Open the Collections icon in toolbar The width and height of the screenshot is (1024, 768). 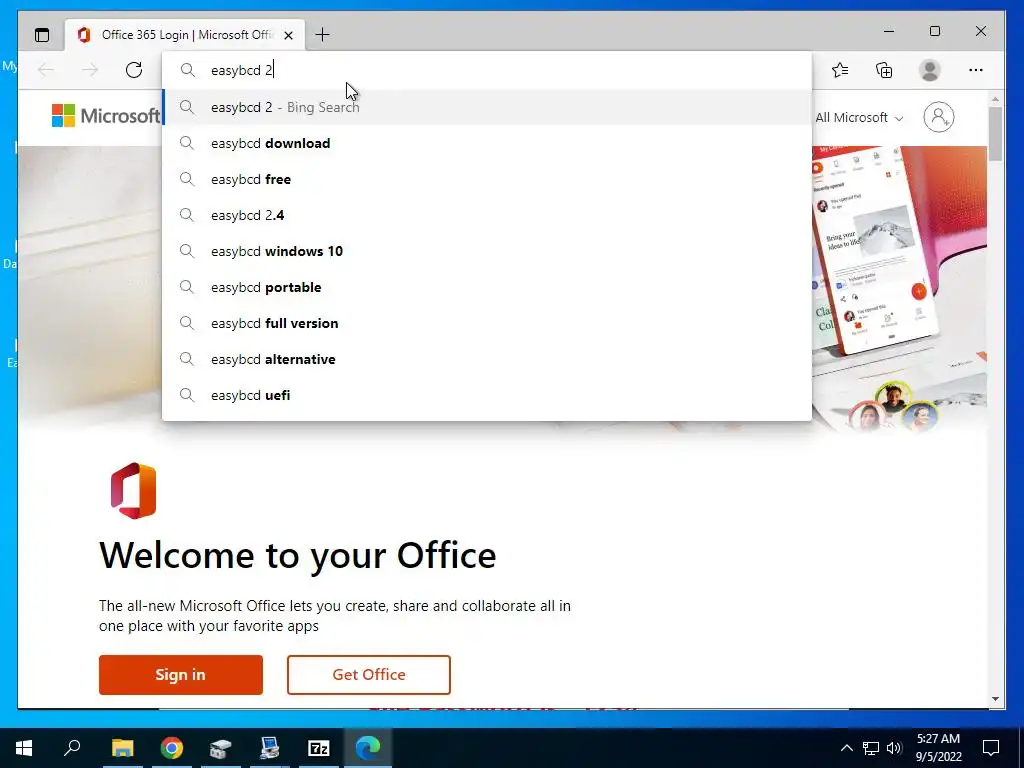(884, 70)
